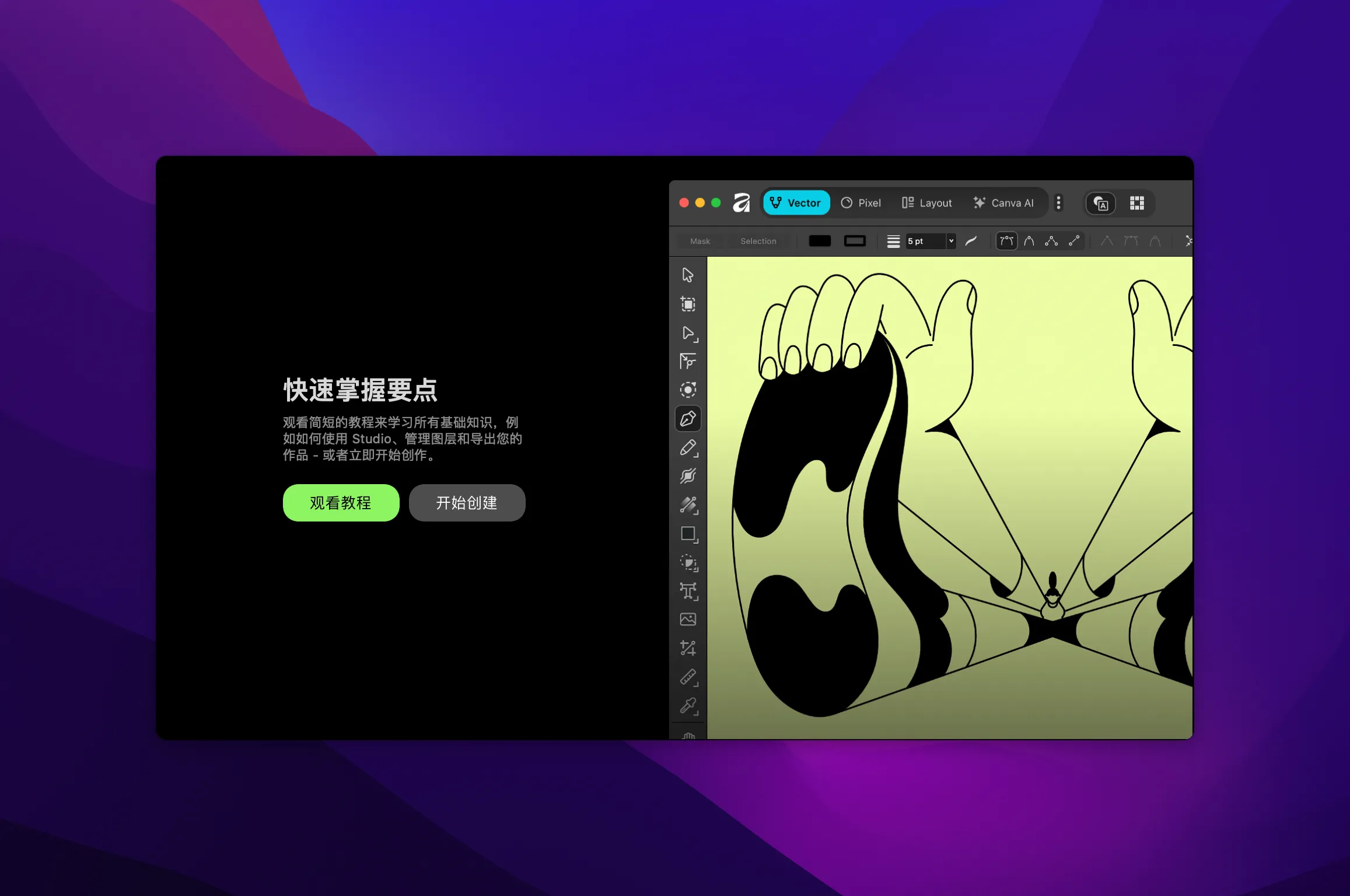Open the stroke line style icon
Screen dimensions: 1350x896
click(893, 242)
